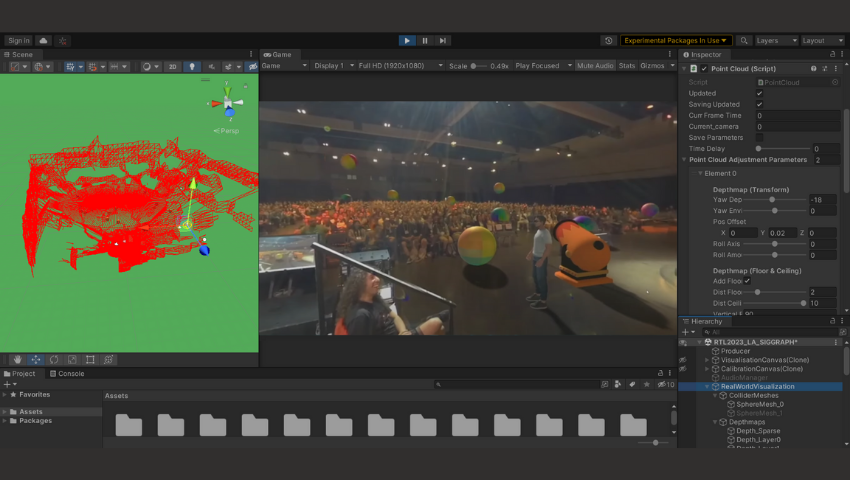Click Mute Audio button

(595, 66)
